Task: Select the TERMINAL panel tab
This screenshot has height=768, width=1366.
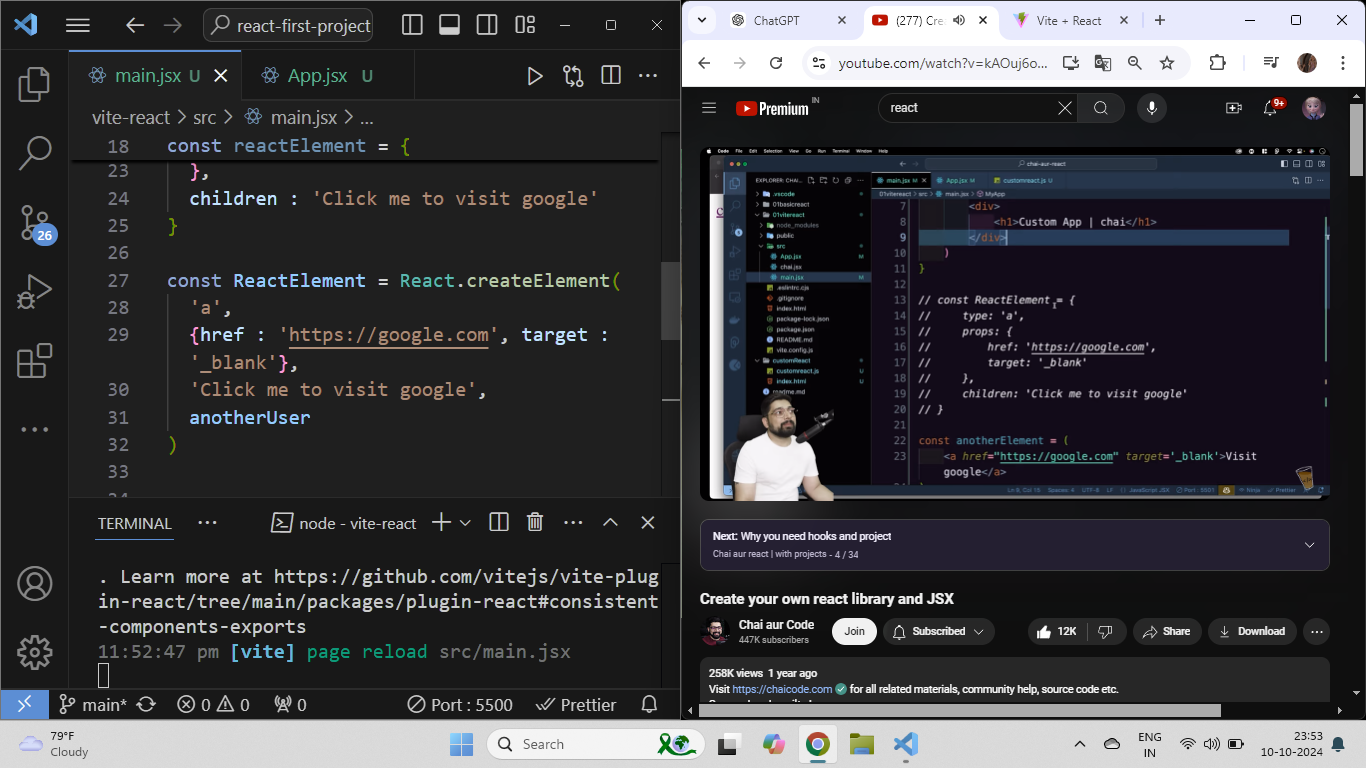Action: pos(135,523)
